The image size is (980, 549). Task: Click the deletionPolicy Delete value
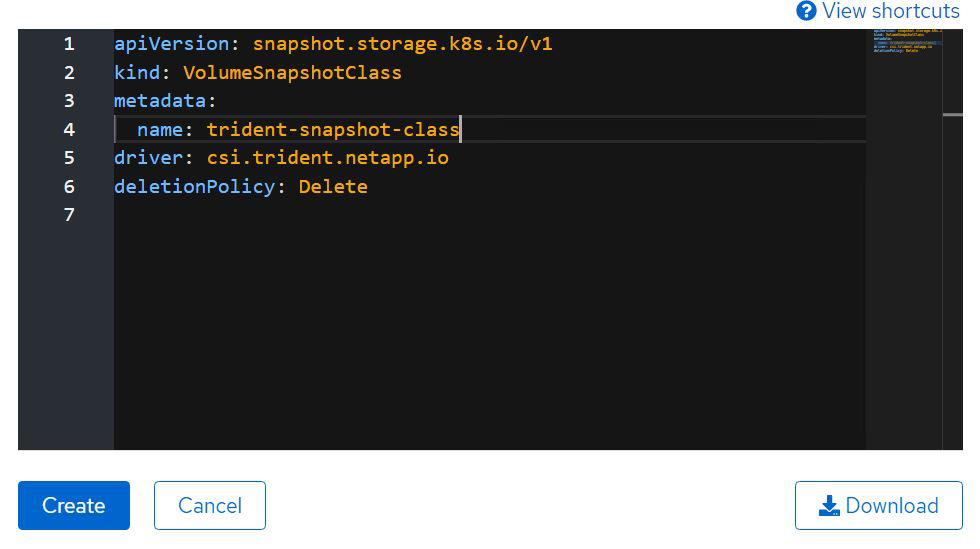pos(332,187)
